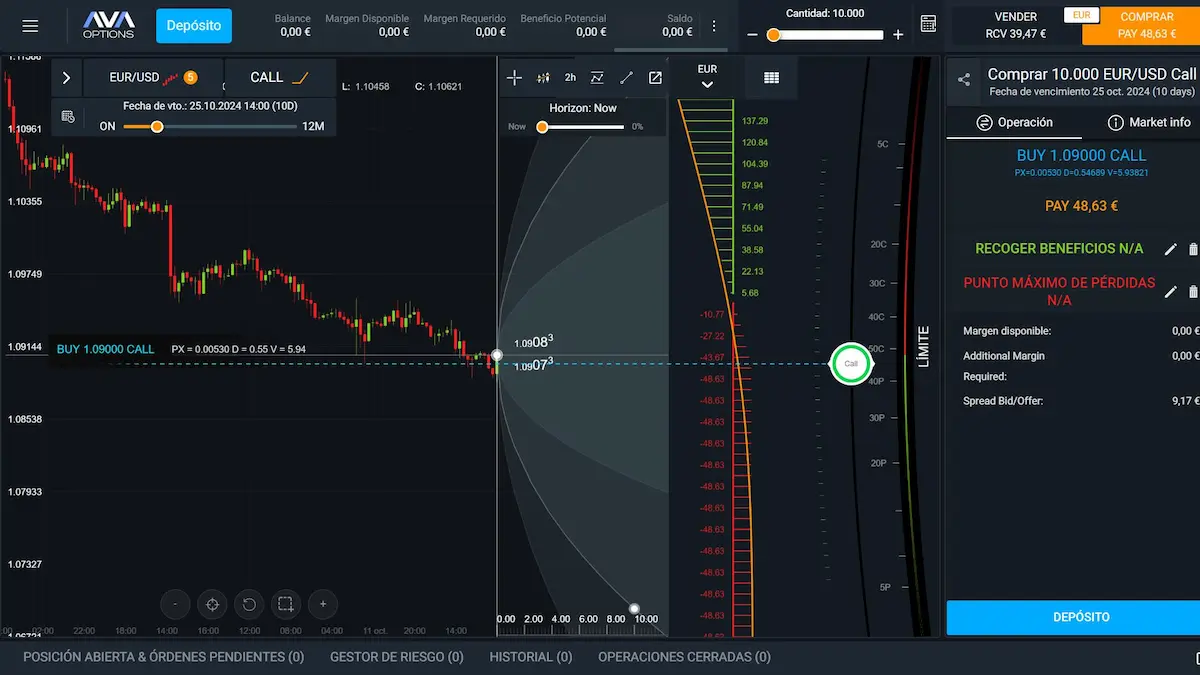Click the Cantidad quantity slider handle
This screenshot has width=1200, height=675.
[x=773, y=35]
